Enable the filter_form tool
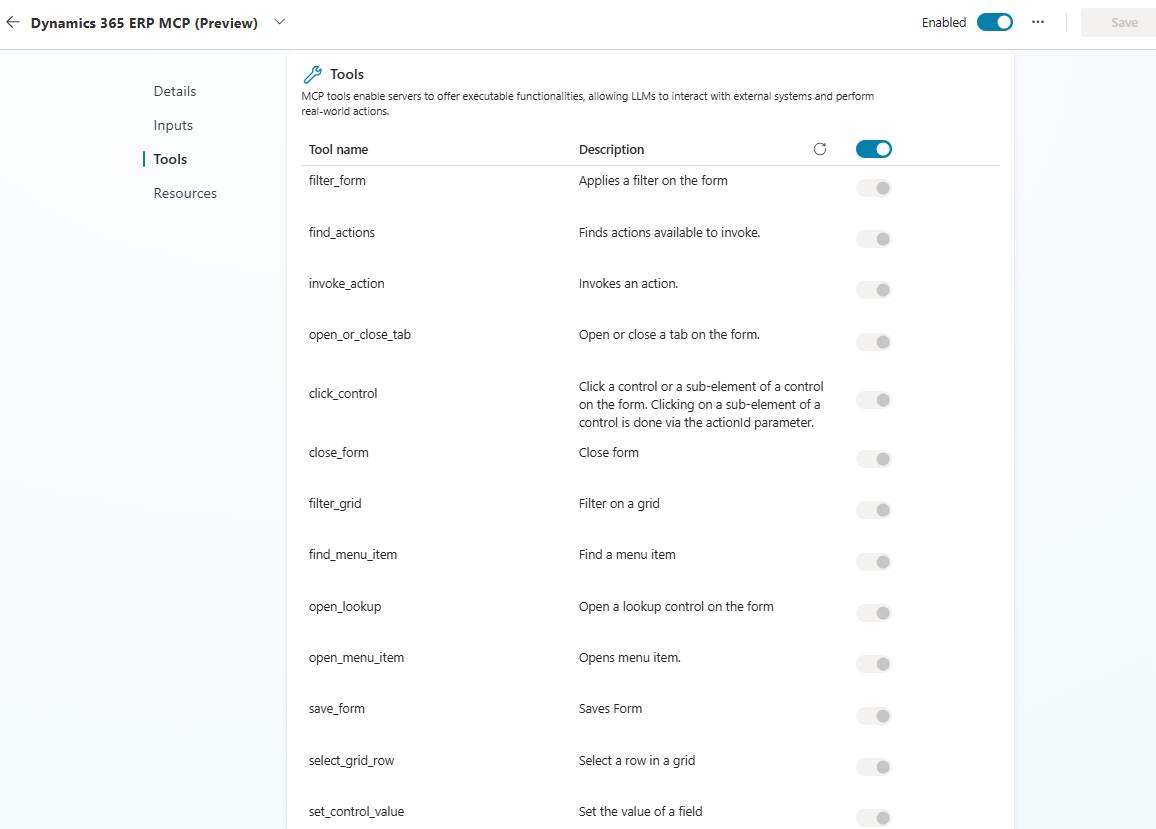The height and width of the screenshot is (829, 1156). (x=873, y=187)
